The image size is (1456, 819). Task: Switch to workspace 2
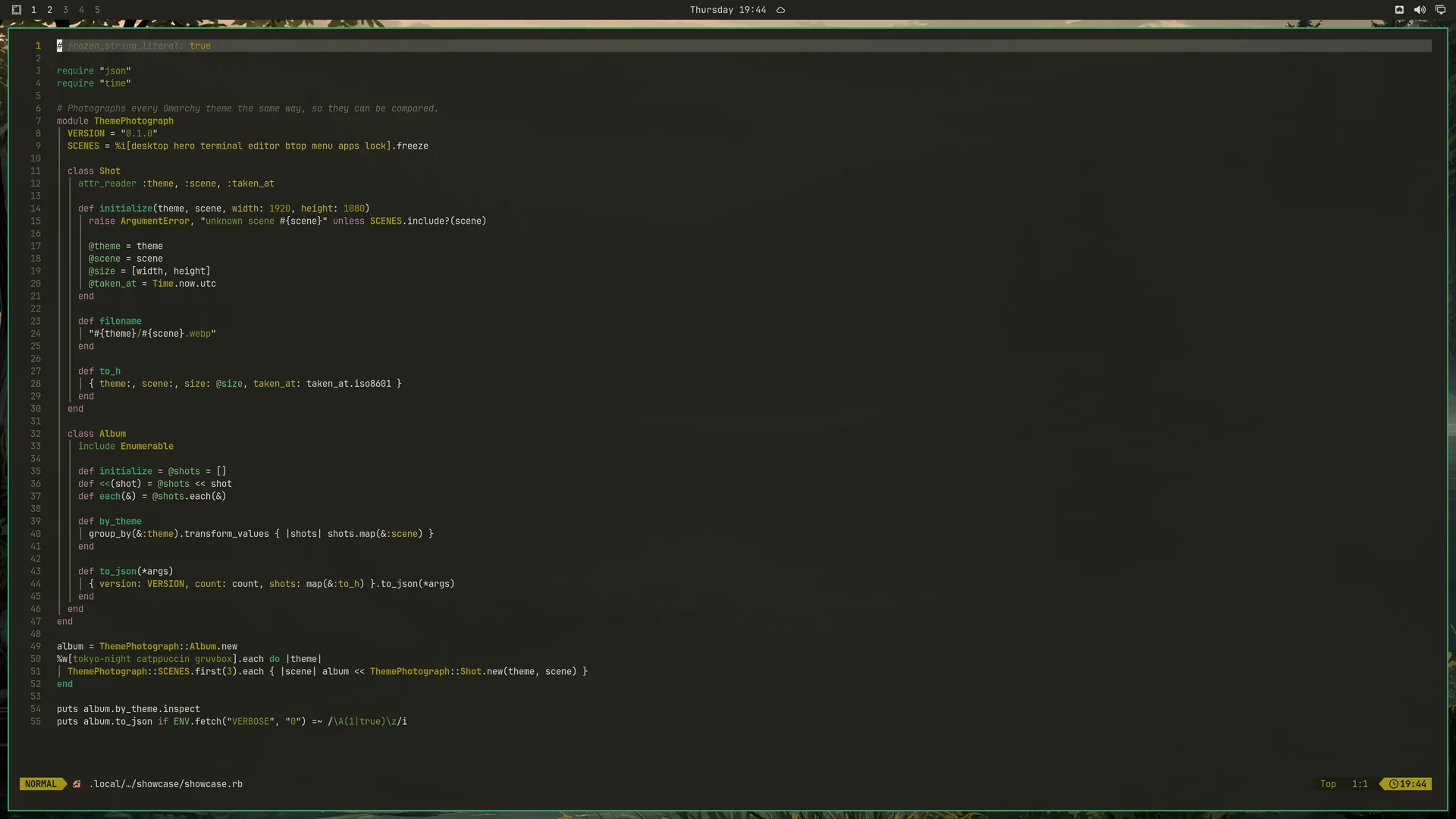49,10
